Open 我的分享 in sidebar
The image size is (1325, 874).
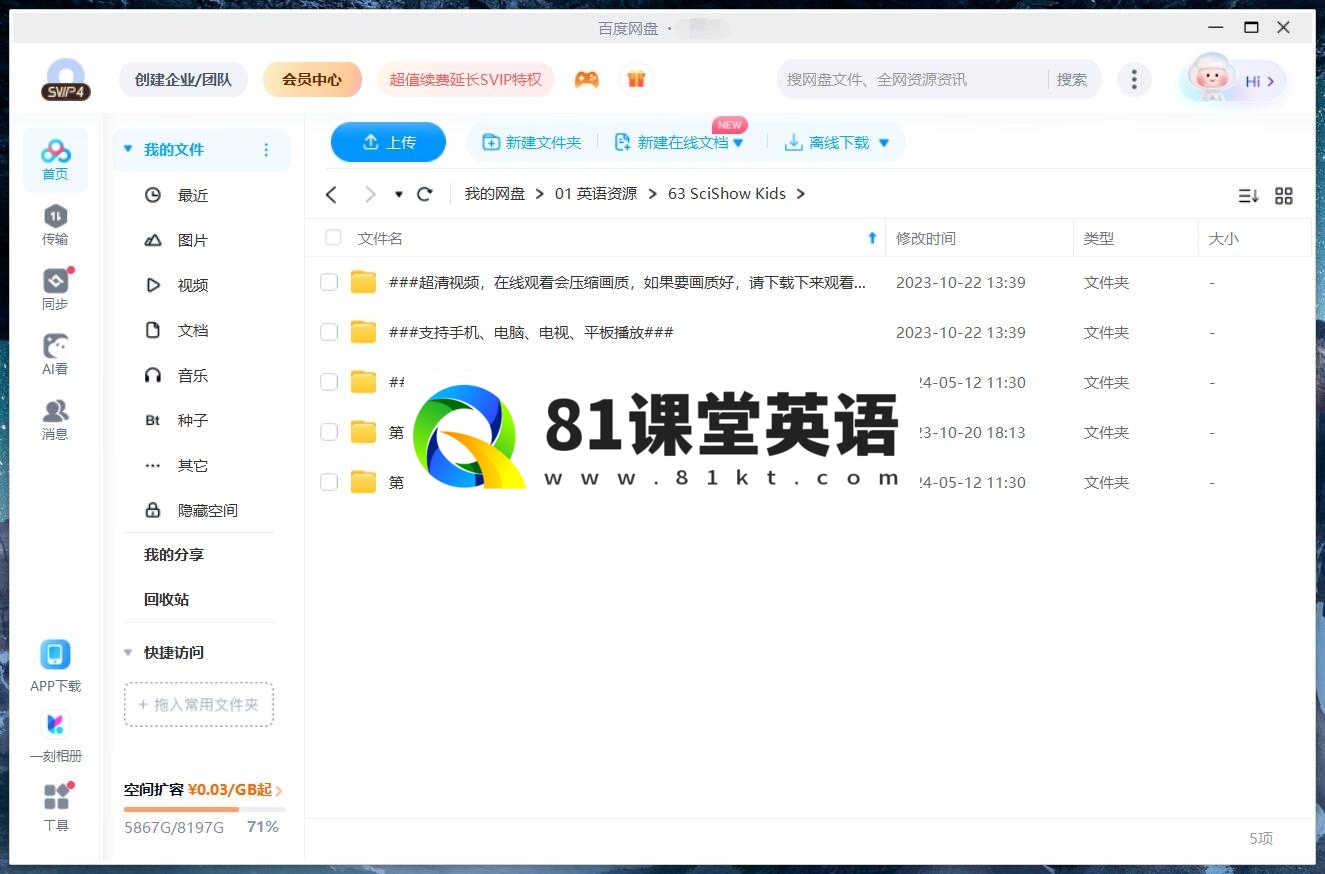pyautogui.click(x=174, y=555)
